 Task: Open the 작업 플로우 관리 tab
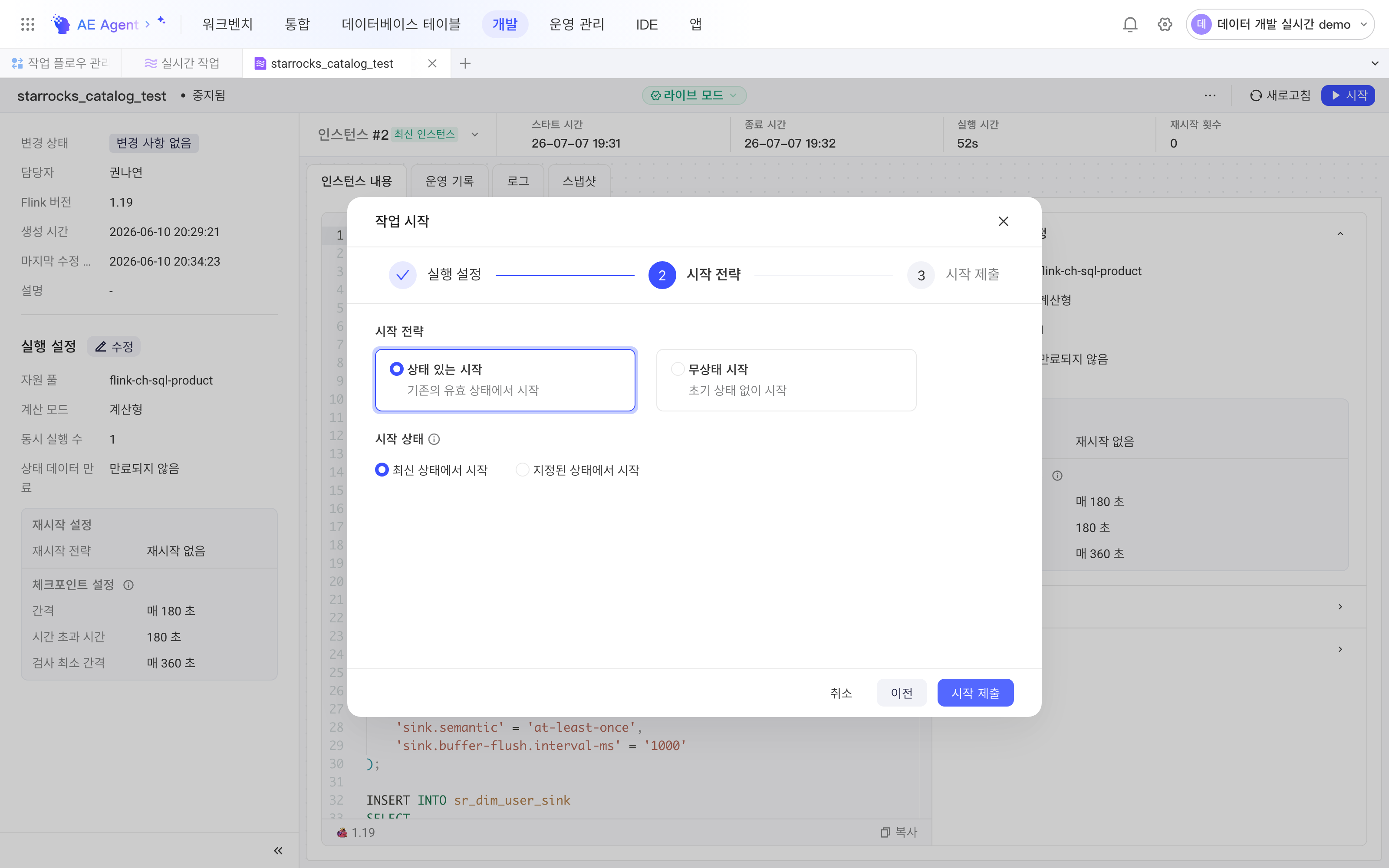click(x=60, y=63)
